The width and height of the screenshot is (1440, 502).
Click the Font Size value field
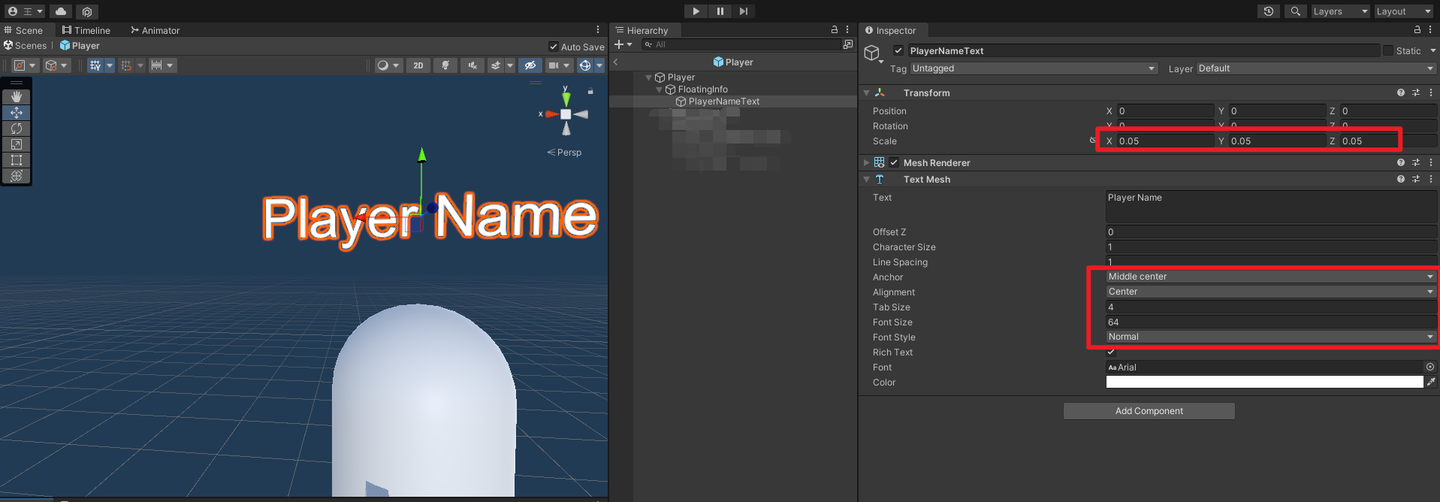coord(1271,322)
